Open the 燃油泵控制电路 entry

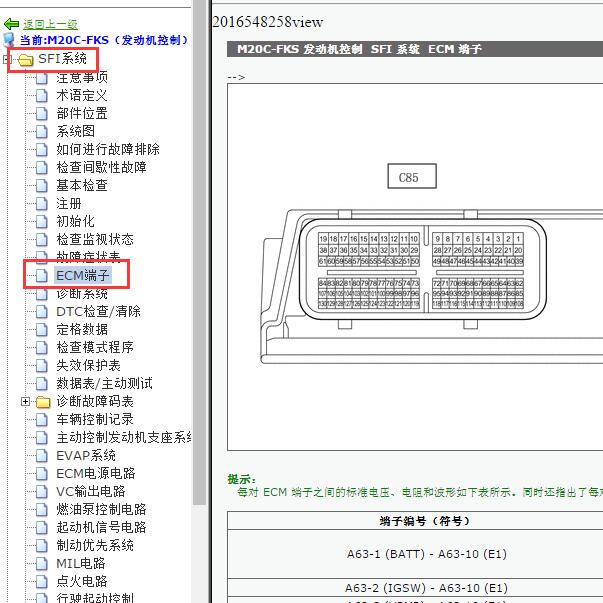[x=101, y=510]
